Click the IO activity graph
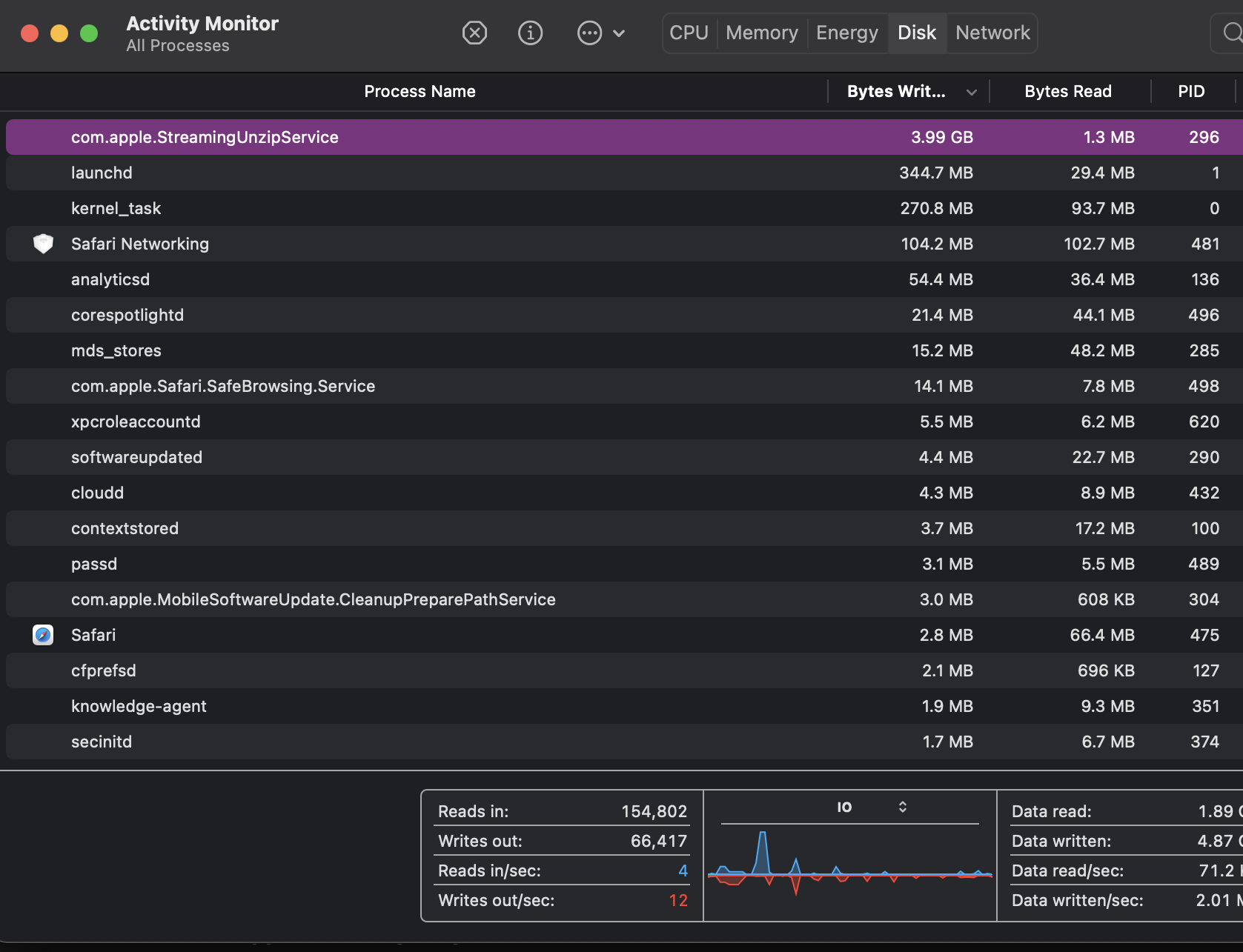Image resolution: width=1243 pixels, height=952 pixels. (x=849, y=871)
